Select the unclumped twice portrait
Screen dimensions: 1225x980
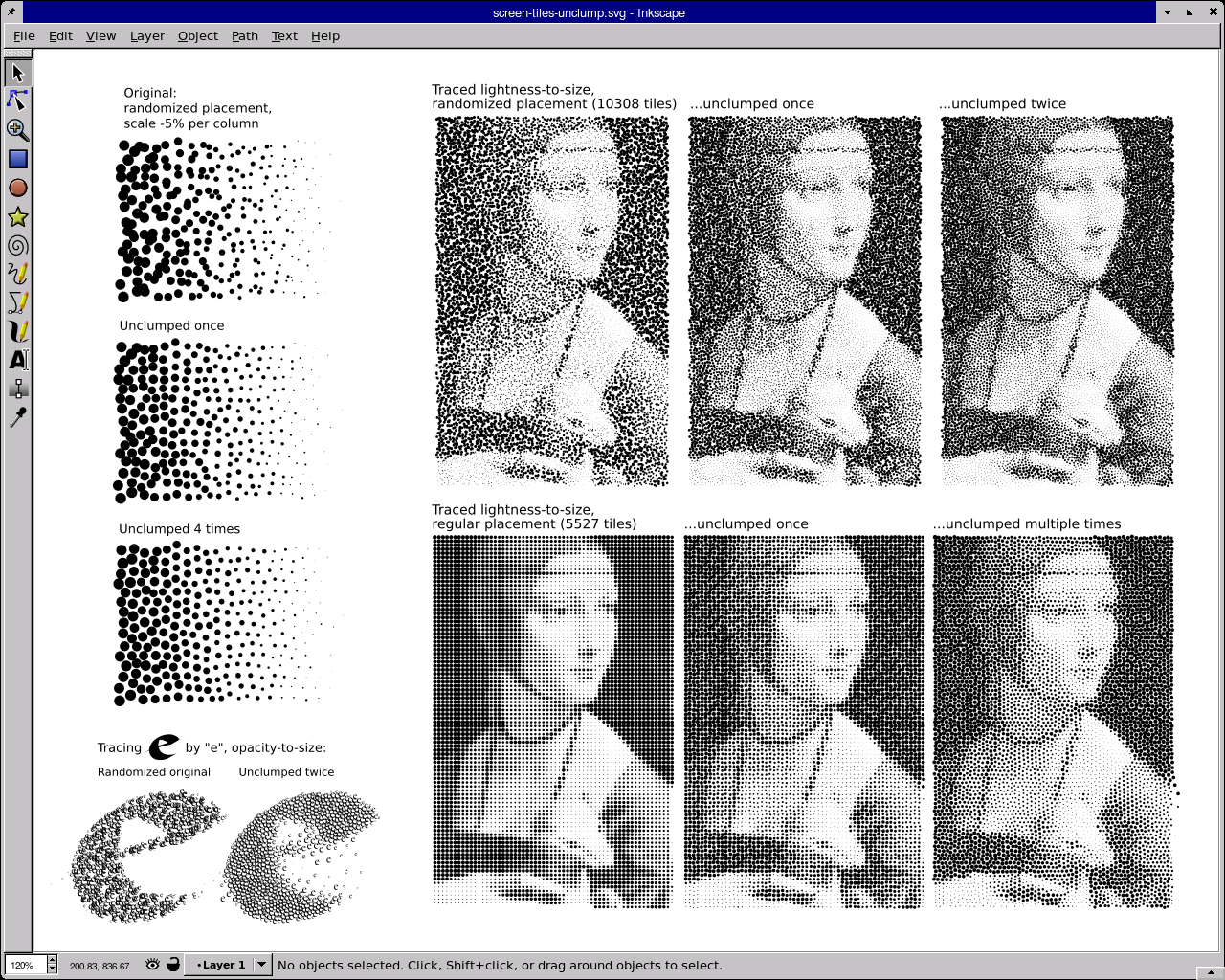click(1058, 301)
